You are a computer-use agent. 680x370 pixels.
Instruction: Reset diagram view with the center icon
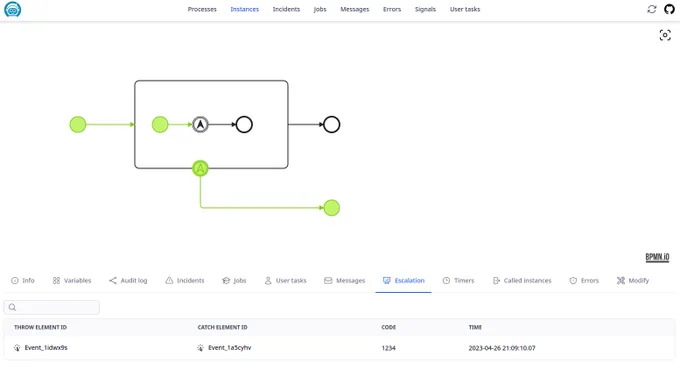click(x=665, y=35)
